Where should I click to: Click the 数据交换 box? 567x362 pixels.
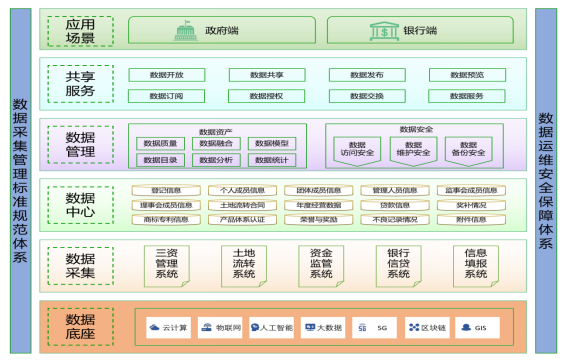click(x=367, y=96)
